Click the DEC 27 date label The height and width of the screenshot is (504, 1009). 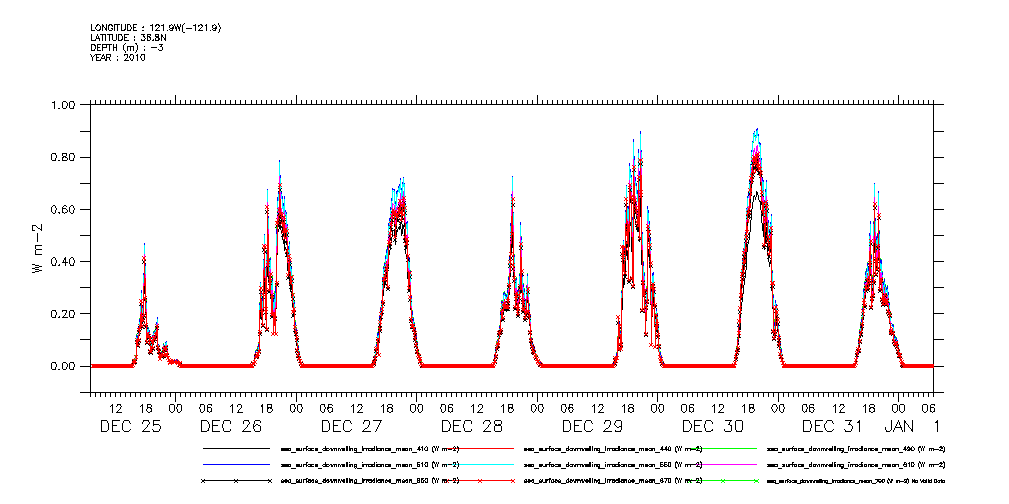click(351, 426)
